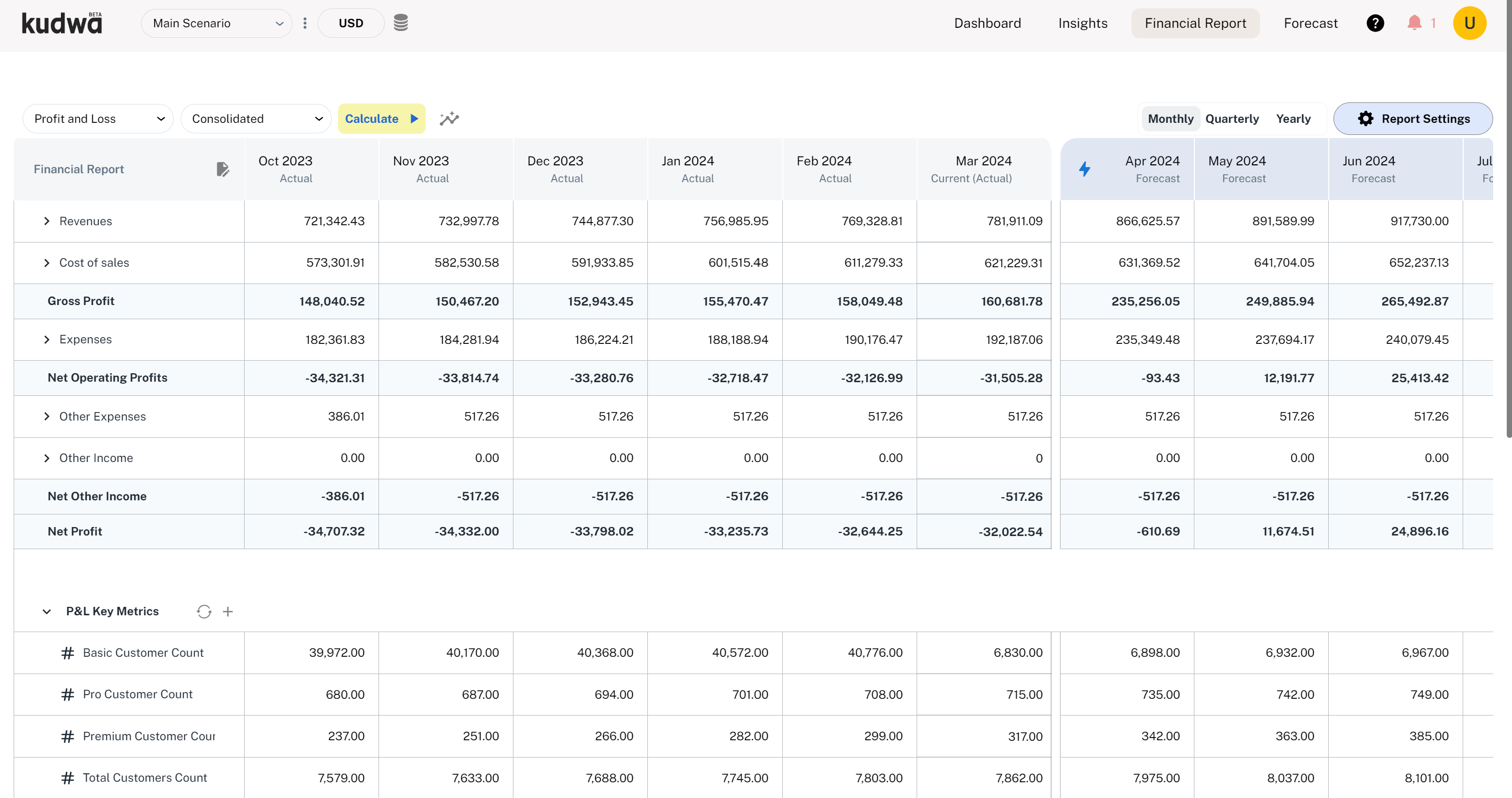Screen dimensions: 1512x798
Task: Add a new P&L key metric
Action: tap(228, 612)
